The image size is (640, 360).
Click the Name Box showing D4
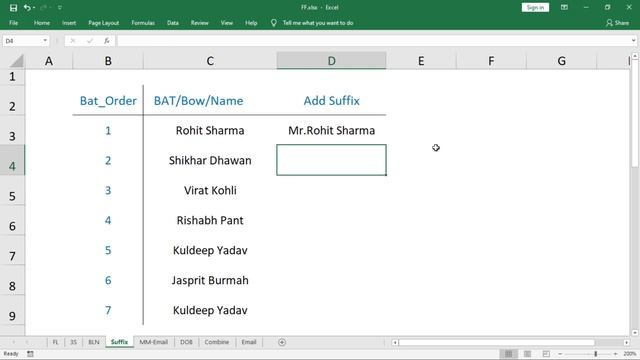[x=22, y=41]
